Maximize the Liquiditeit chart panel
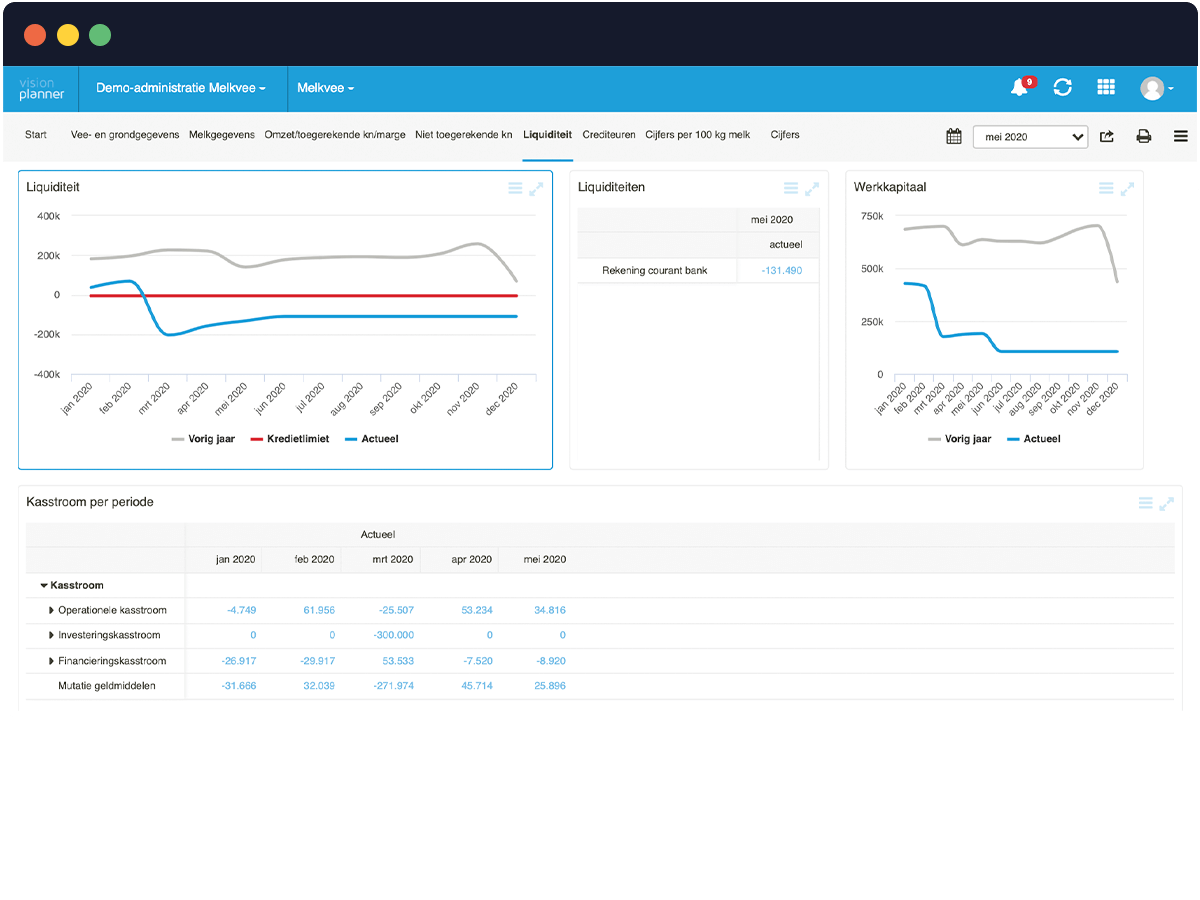This screenshot has height=900, width=1200. tap(536, 188)
